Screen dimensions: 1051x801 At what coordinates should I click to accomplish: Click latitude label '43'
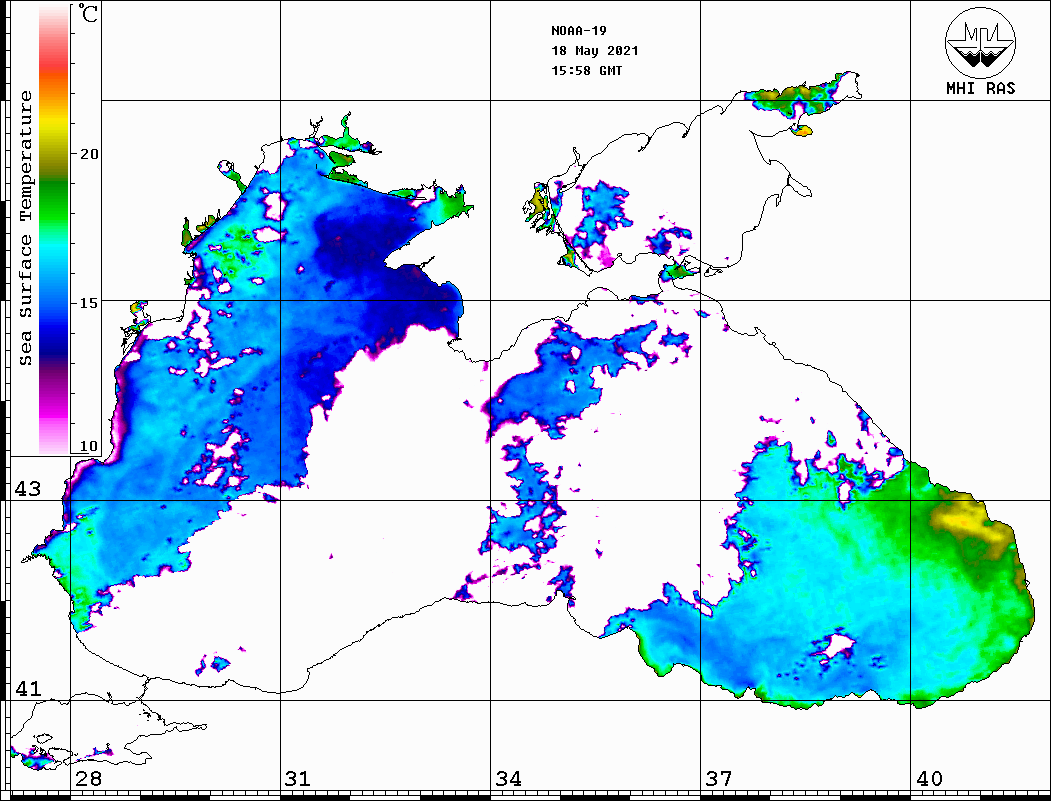pyautogui.click(x=27, y=489)
